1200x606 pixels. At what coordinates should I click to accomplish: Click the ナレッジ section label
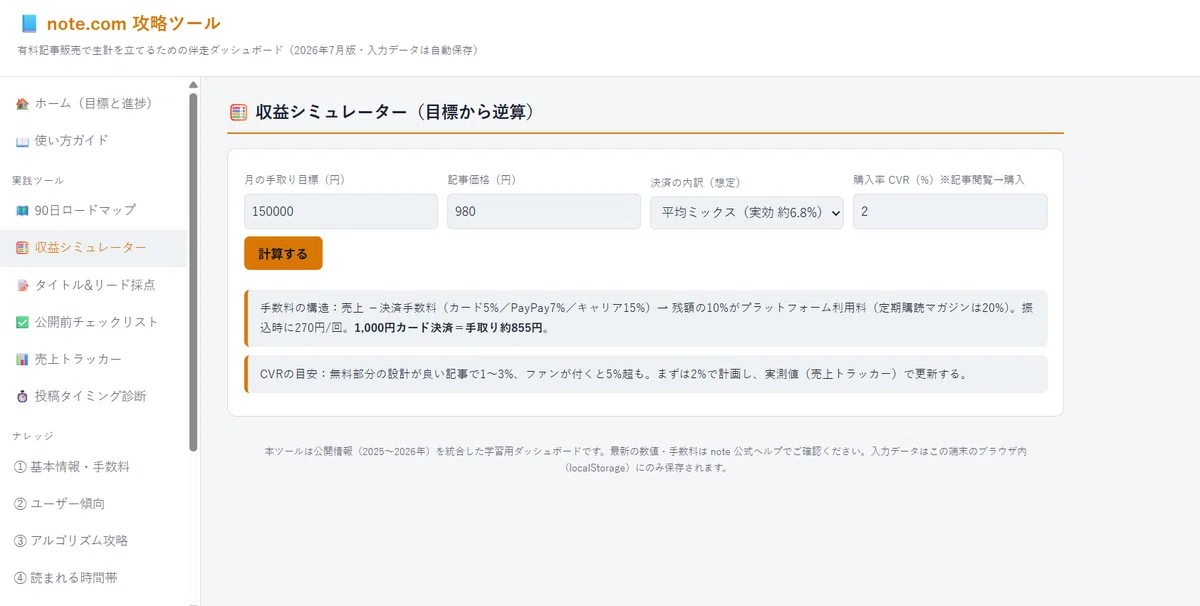tap(33, 436)
